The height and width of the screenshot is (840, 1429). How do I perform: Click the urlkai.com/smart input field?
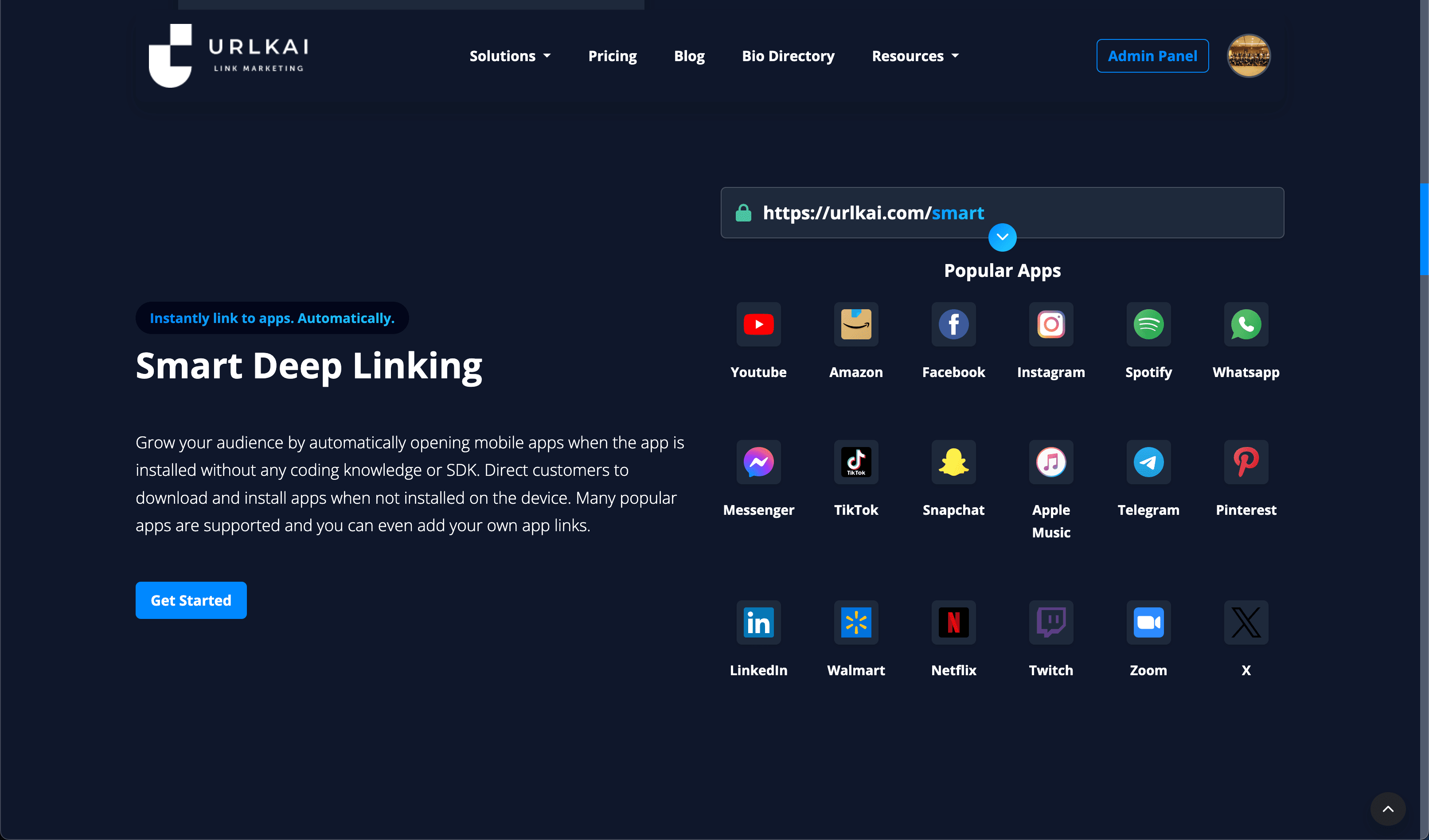[1002, 212]
